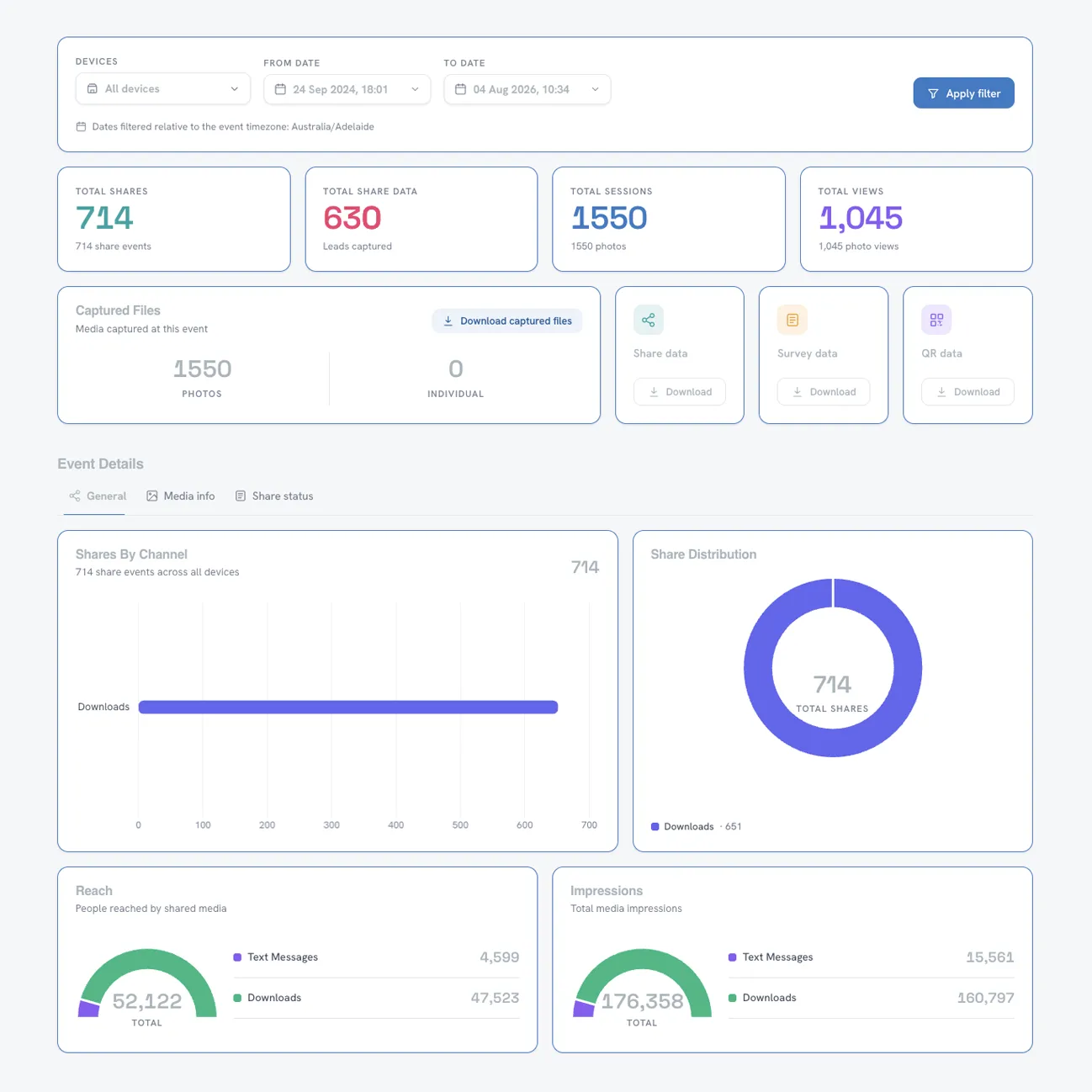Image resolution: width=1092 pixels, height=1092 pixels.
Task: Click the share icon on General tab
Action: pos(75,496)
